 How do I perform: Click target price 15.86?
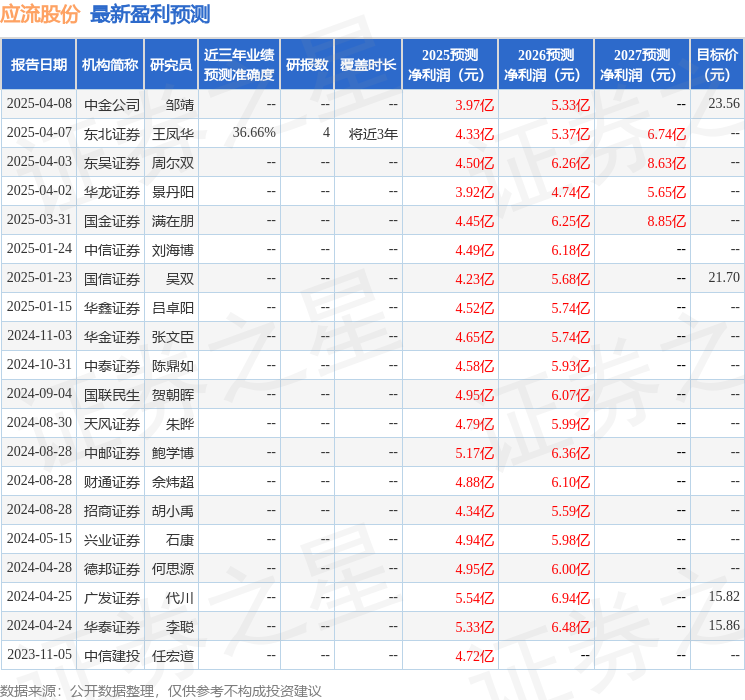coord(724,625)
